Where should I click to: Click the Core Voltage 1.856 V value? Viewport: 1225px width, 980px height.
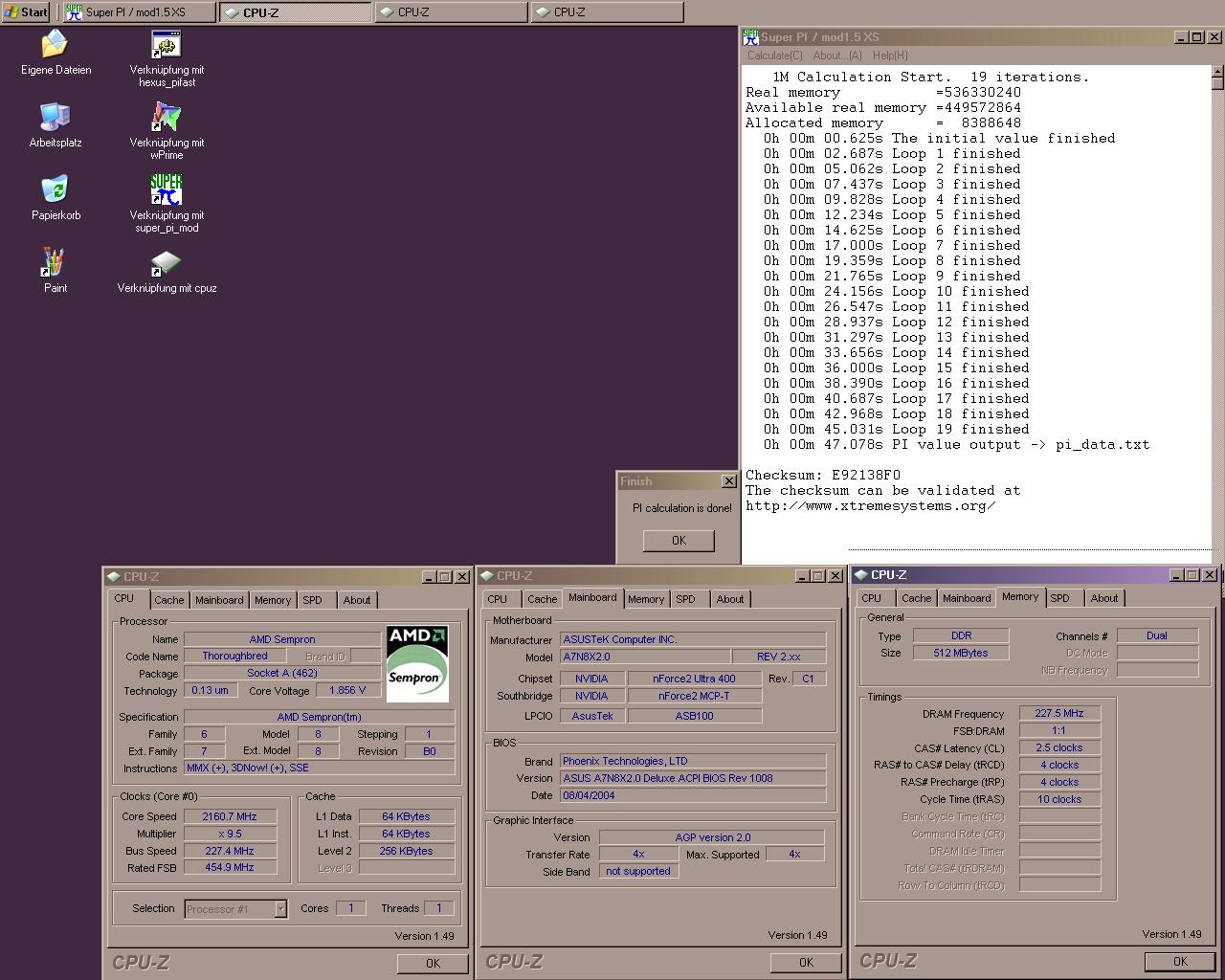tap(348, 690)
